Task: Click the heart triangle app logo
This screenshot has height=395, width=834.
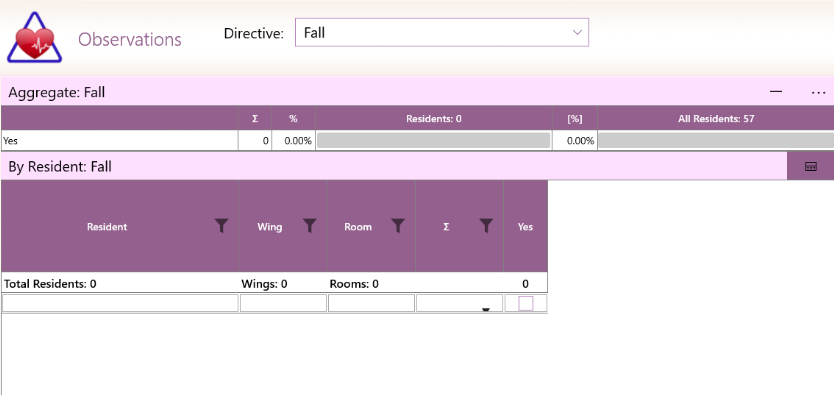Action: tap(35, 38)
